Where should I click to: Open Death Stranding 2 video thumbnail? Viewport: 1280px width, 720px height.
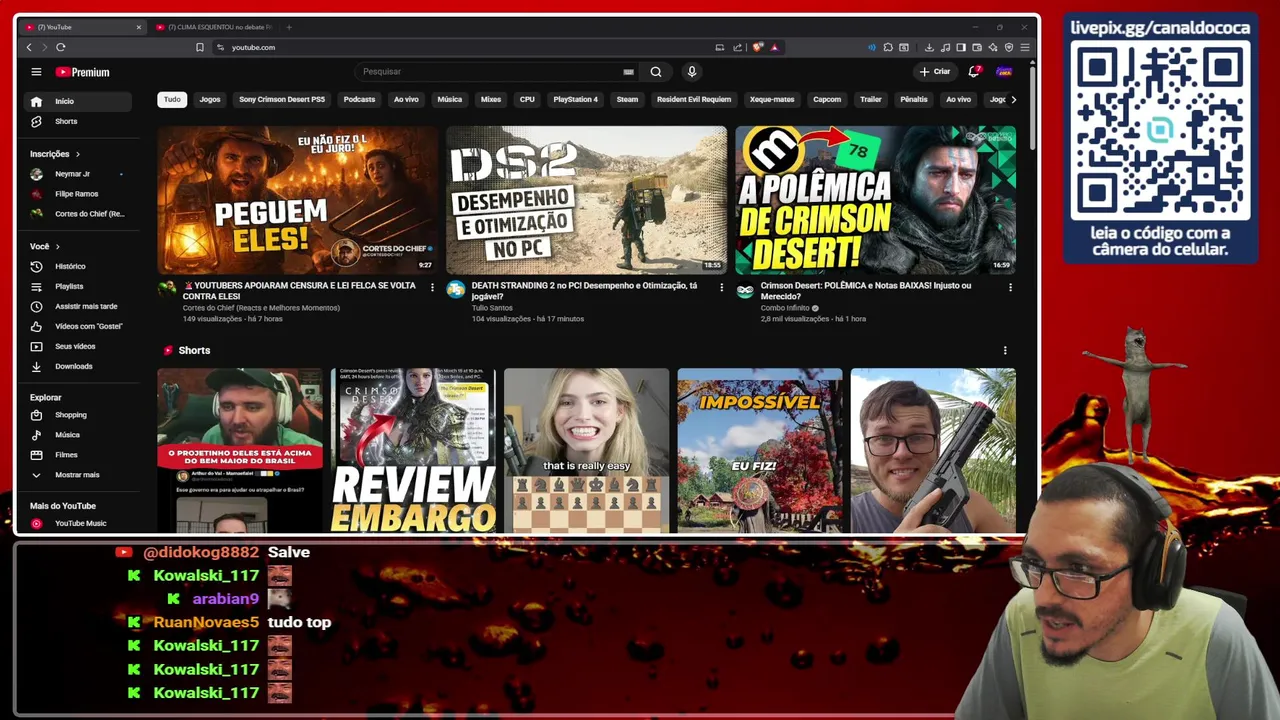click(586, 200)
